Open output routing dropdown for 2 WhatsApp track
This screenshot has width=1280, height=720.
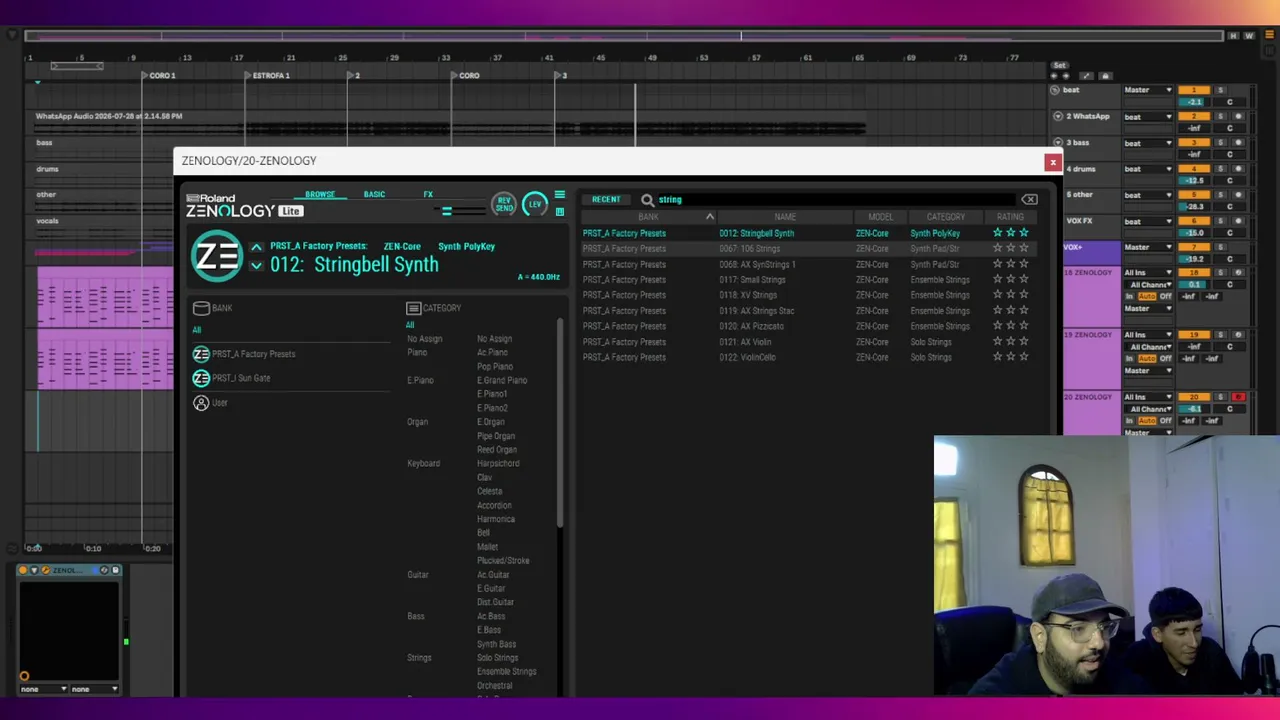point(1148,117)
